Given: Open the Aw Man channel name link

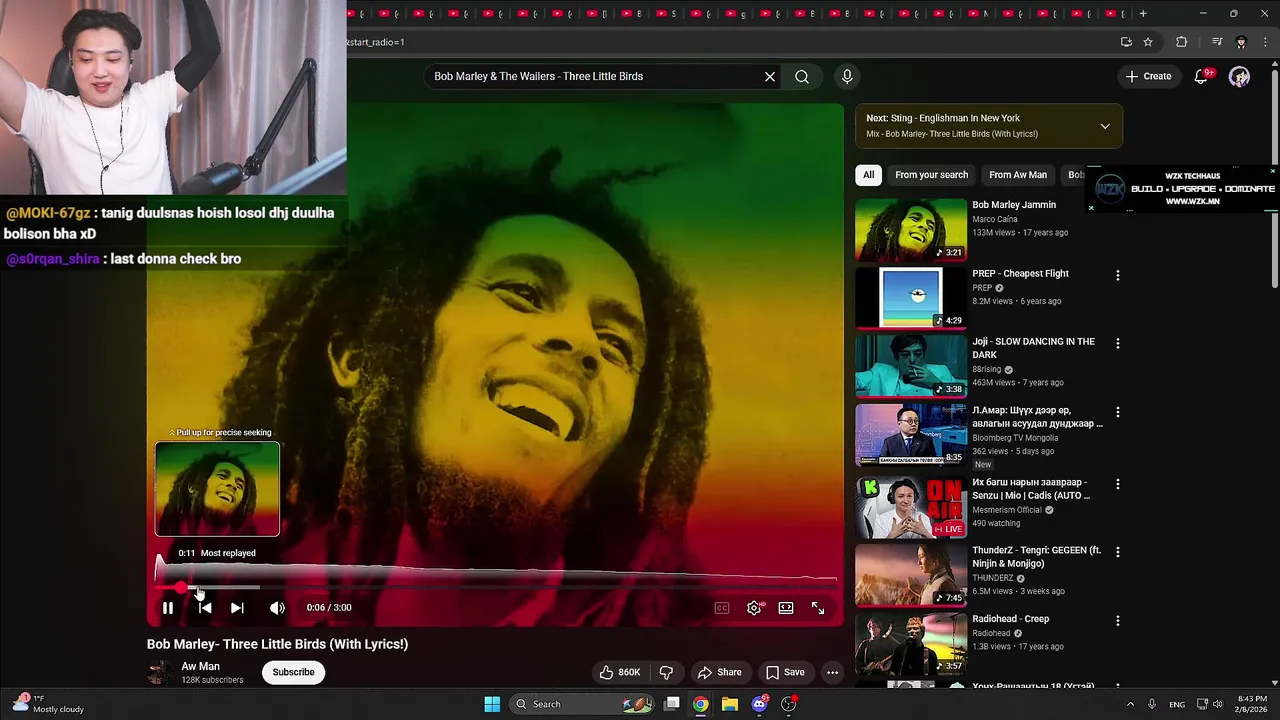Looking at the screenshot, I should (x=200, y=667).
